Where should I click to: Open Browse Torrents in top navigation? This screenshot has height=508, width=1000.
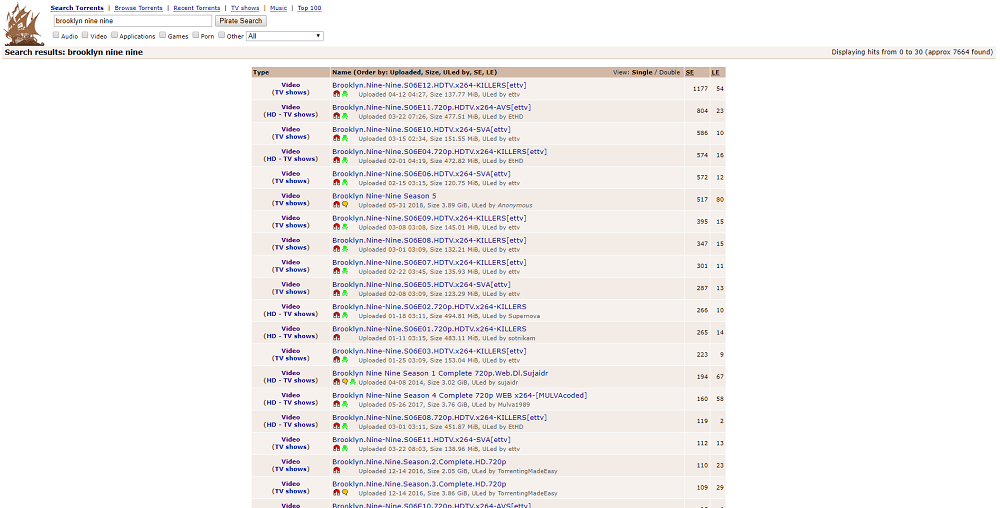click(x=138, y=8)
